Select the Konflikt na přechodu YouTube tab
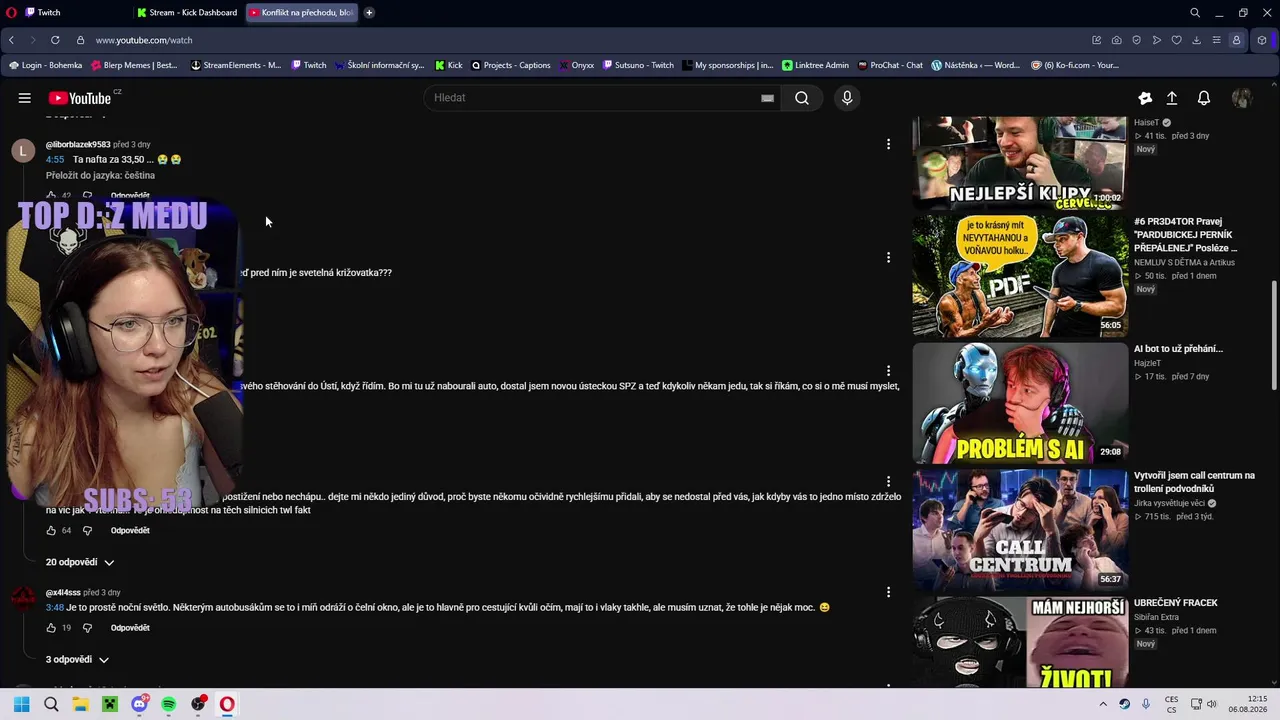 coord(301,13)
